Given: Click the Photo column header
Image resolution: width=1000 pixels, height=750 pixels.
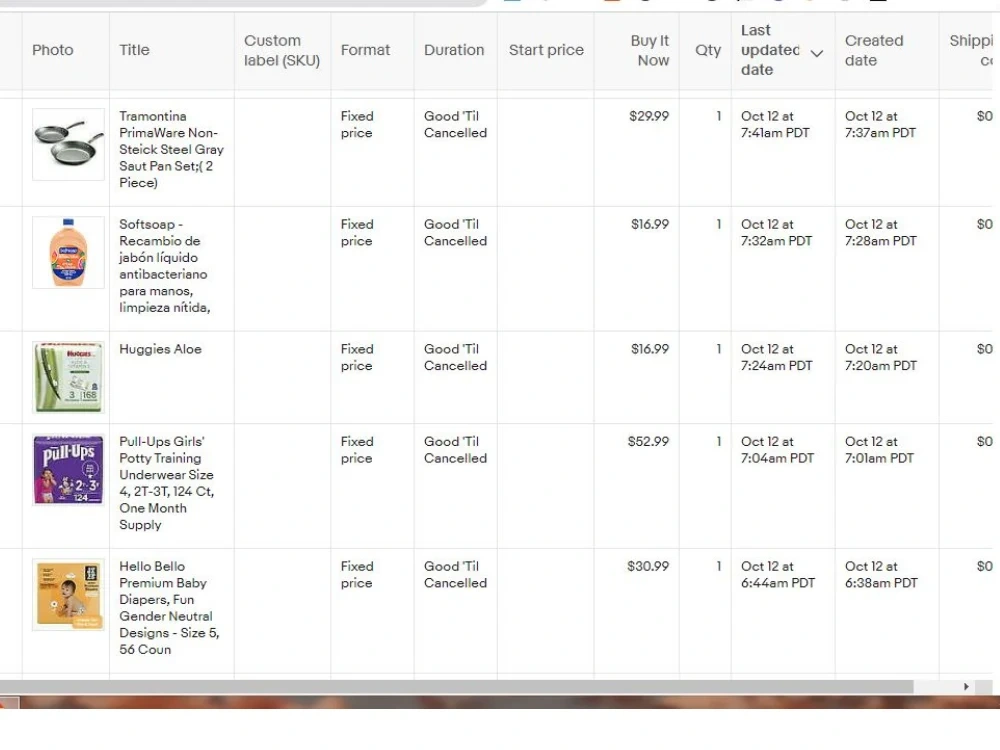Looking at the screenshot, I should (53, 50).
